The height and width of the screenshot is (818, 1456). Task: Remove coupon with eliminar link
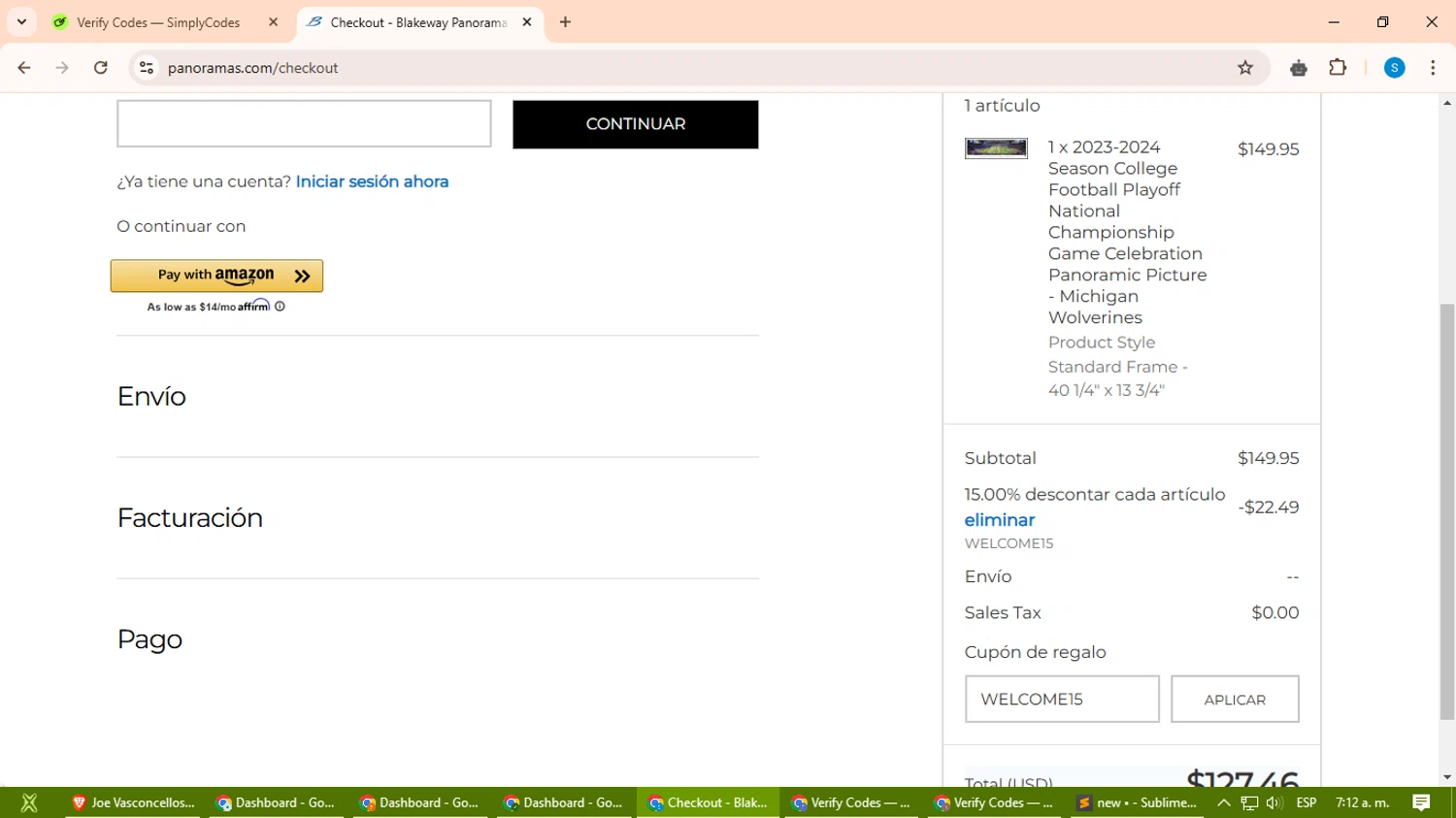click(1000, 520)
